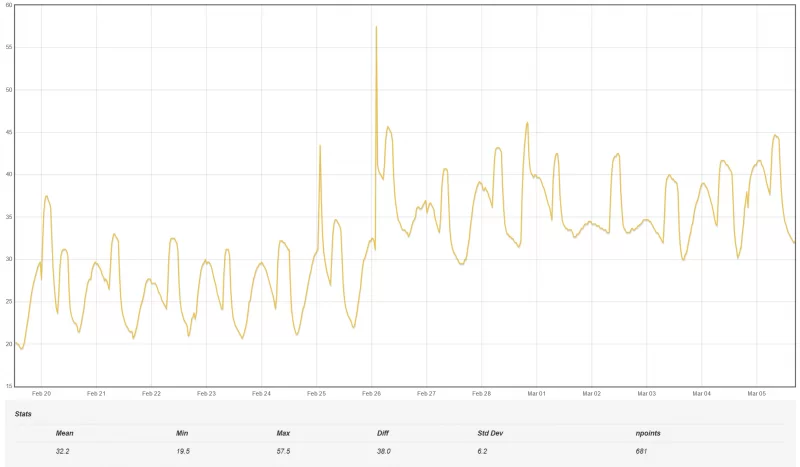This screenshot has height=467, width=800.
Task: Select the min value 19.5
Action: (183, 452)
